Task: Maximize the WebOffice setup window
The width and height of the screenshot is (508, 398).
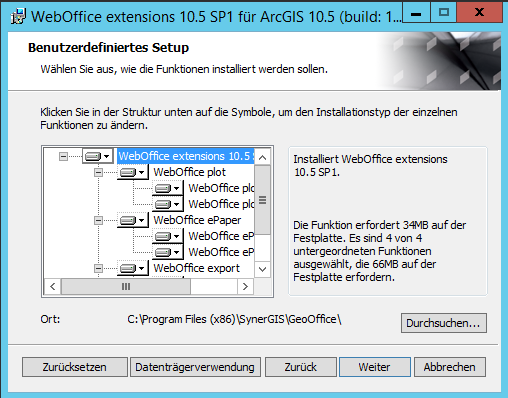Action: click(x=444, y=13)
